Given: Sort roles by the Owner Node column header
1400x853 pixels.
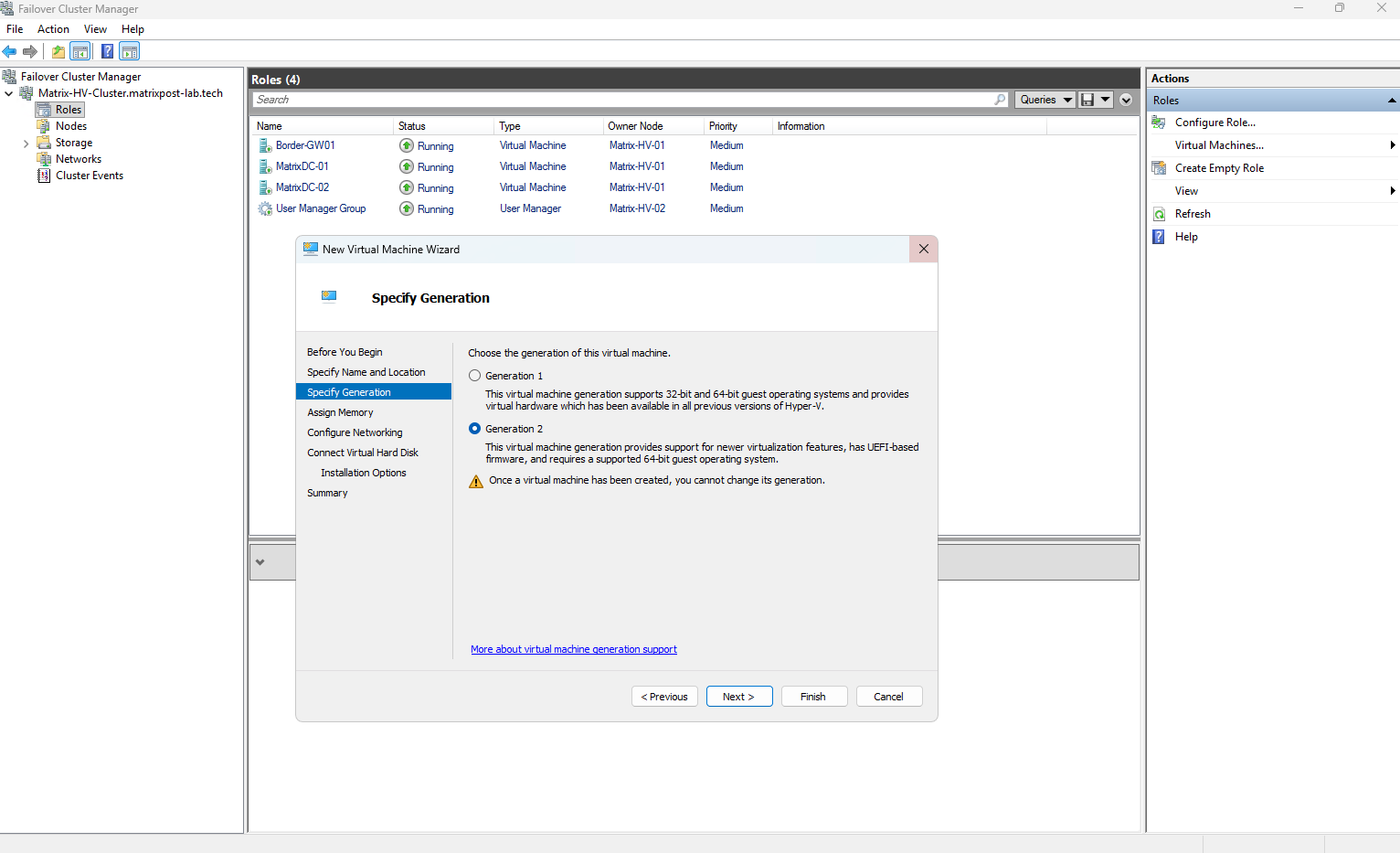Looking at the screenshot, I should coord(652,126).
